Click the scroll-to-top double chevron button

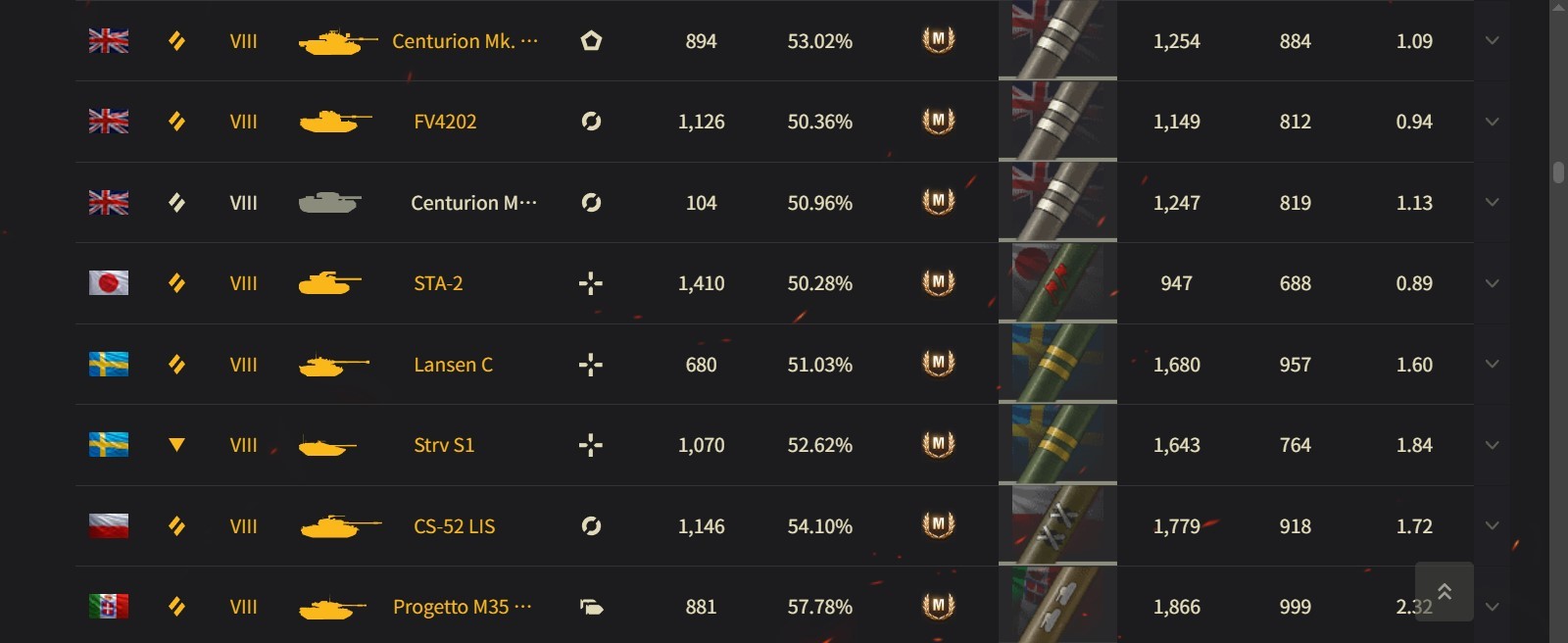[1444, 591]
